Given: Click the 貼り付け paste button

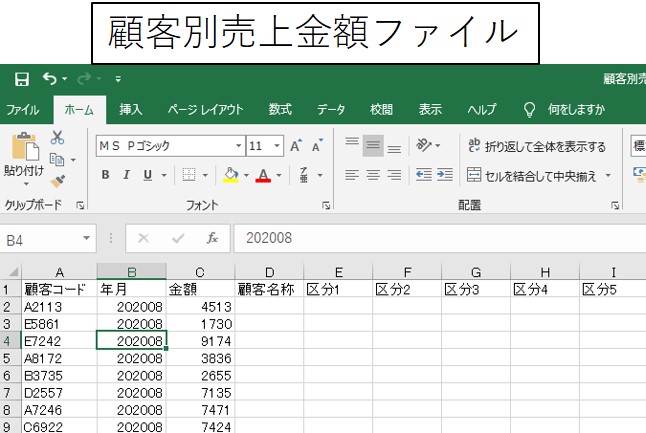Looking at the screenshot, I should [23, 158].
